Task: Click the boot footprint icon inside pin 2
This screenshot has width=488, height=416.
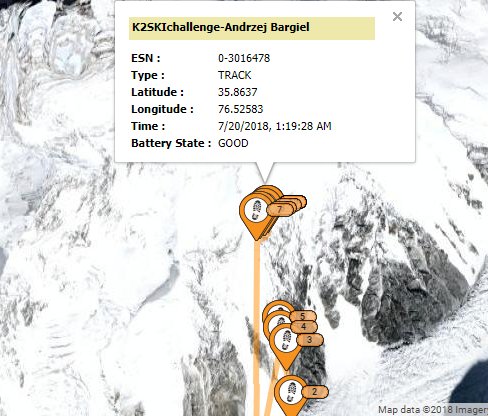Action: click(x=292, y=392)
